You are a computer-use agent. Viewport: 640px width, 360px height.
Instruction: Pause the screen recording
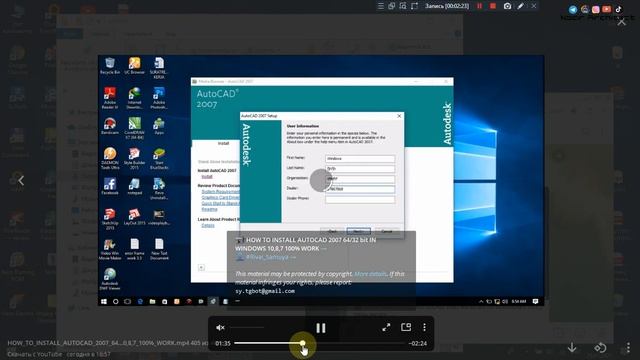click(480, 6)
